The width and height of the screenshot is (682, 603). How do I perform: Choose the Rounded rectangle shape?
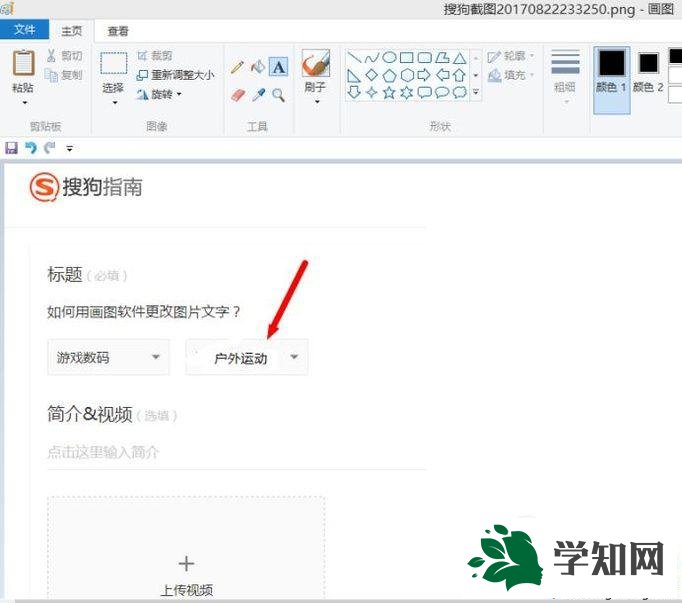(425, 57)
